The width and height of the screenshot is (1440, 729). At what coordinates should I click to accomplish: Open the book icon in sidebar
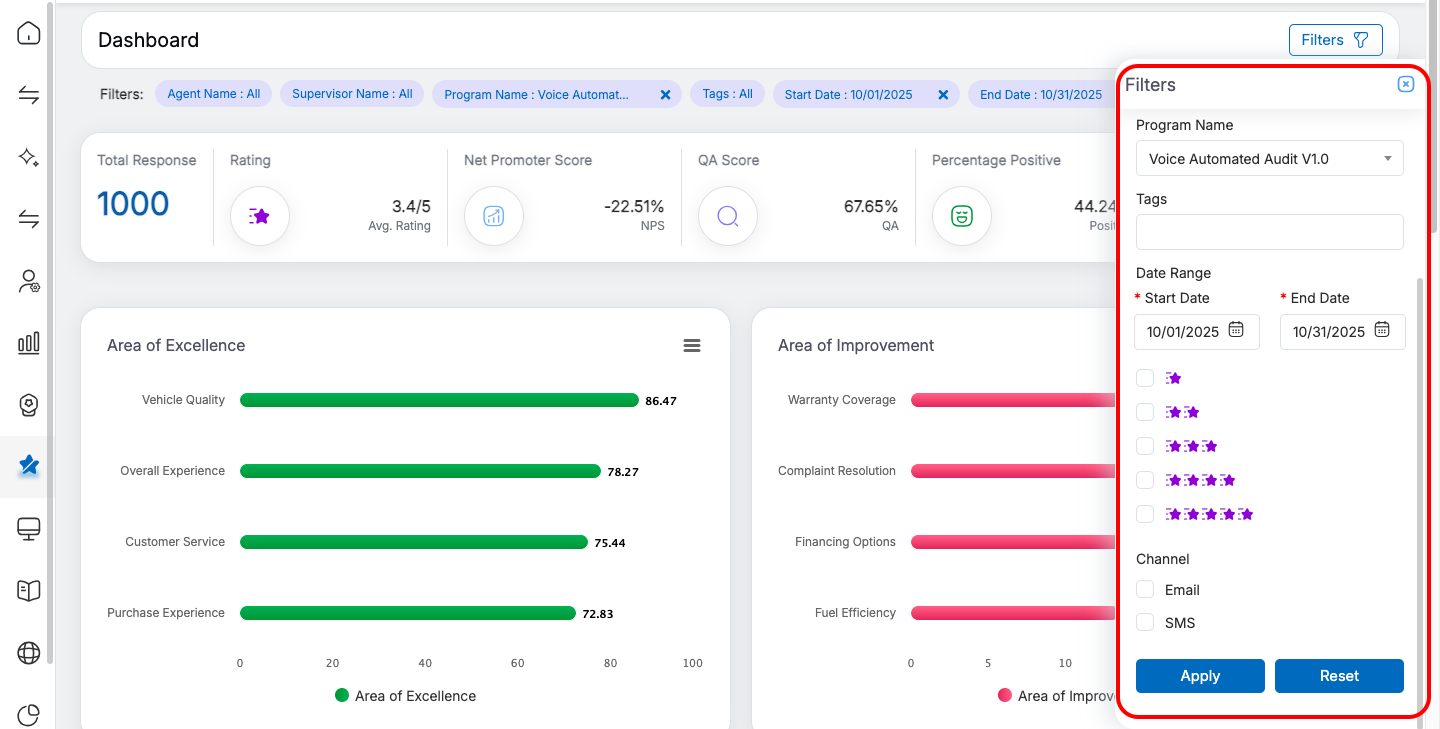(x=29, y=591)
